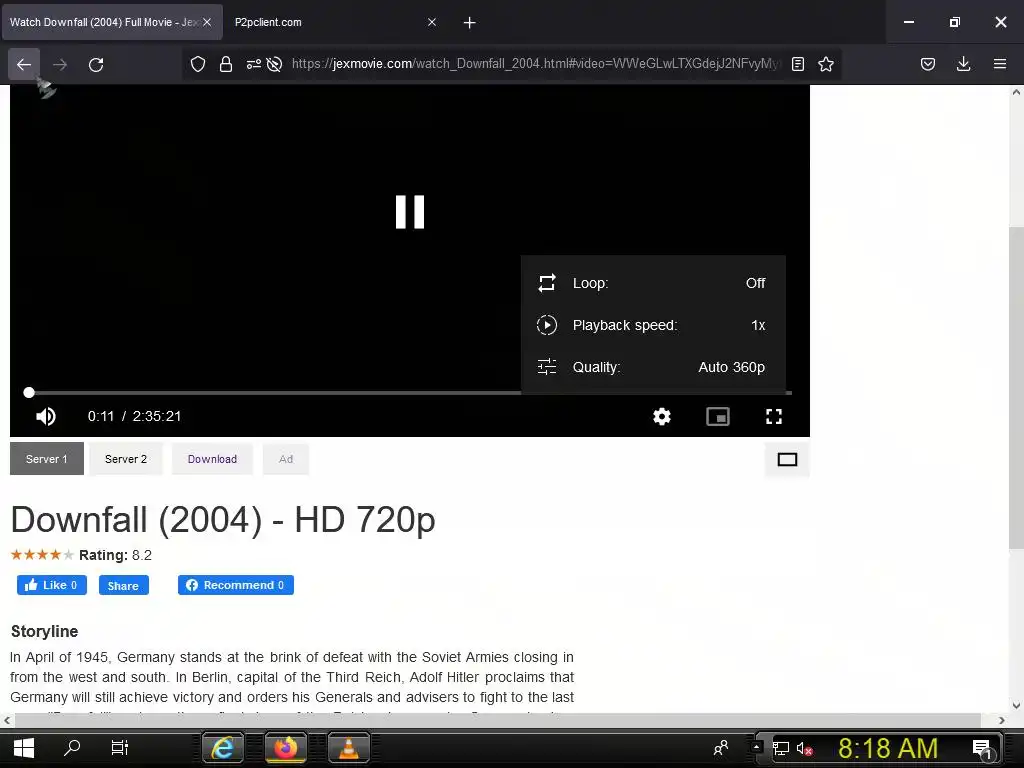Change the Playback speed setting
This screenshot has width=1024, height=768.
pyautogui.click(x=652, y=325)
